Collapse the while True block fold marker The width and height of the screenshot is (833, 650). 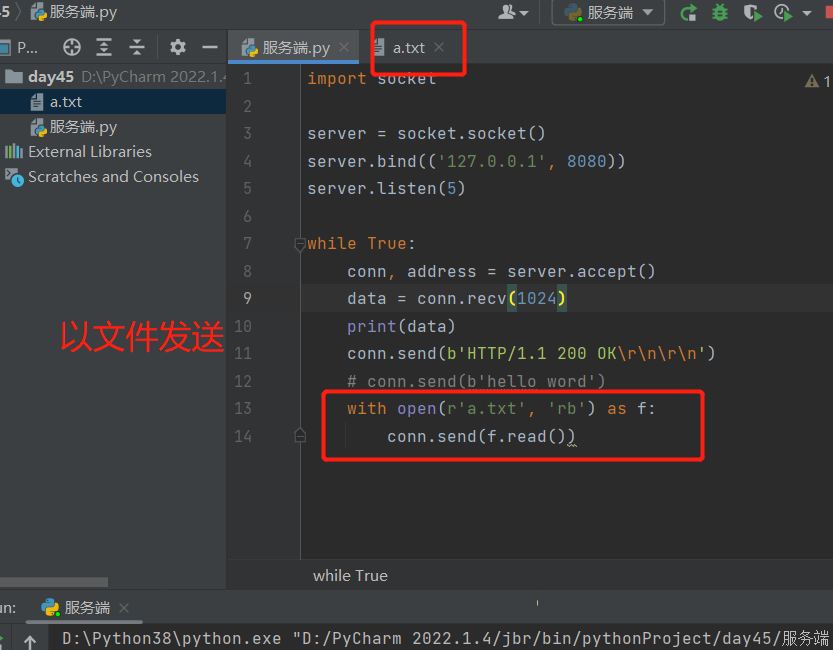tap(300, 244)
